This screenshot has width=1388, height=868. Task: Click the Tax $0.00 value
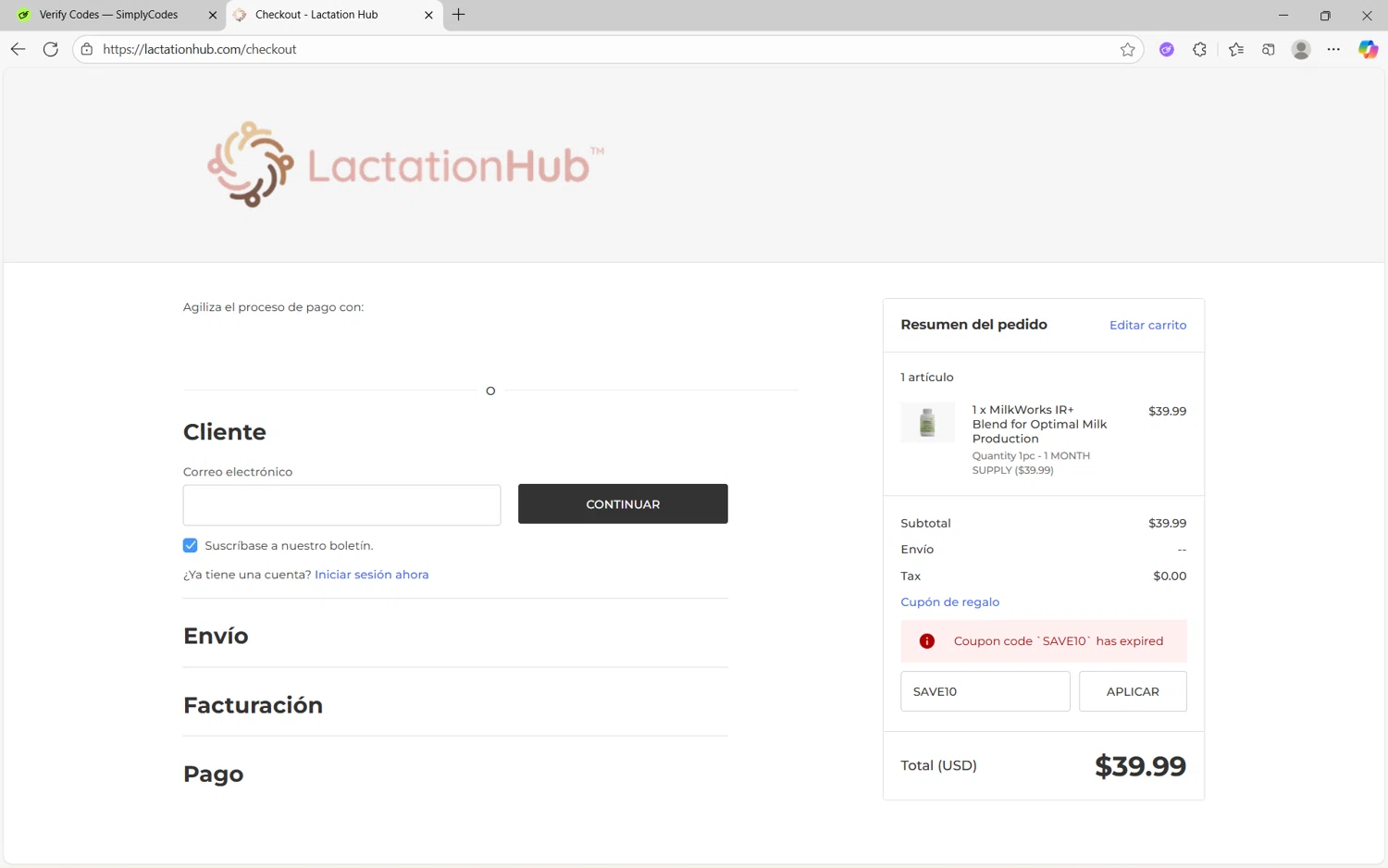(1170, 576)
